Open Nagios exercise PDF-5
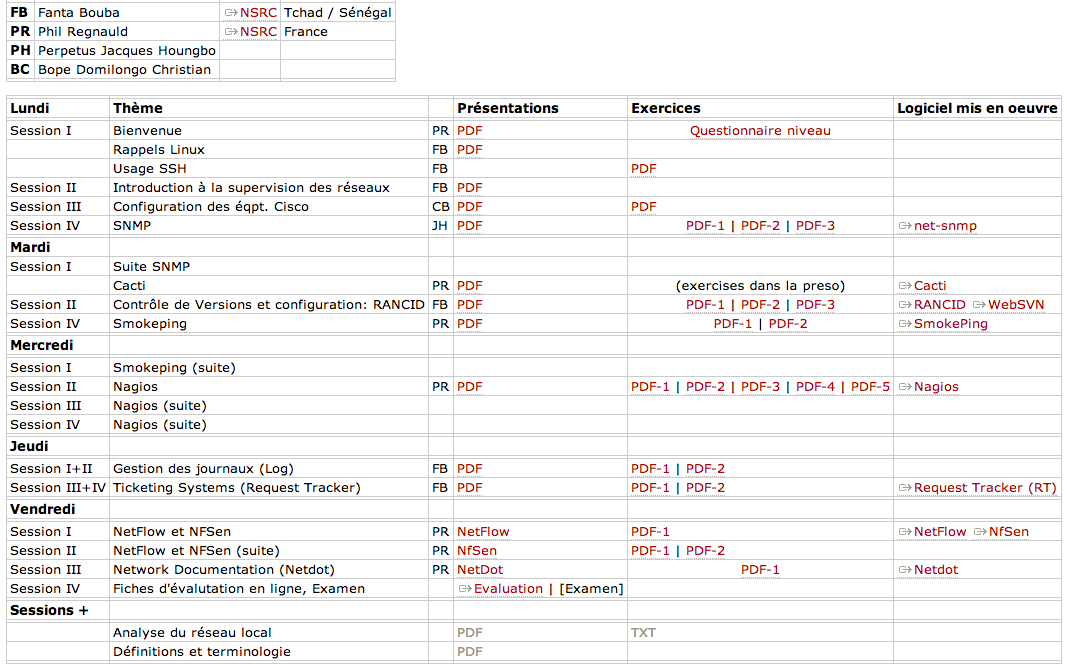Image resolution: width=1067 pixels, height=667 pixels. (870, 387)
